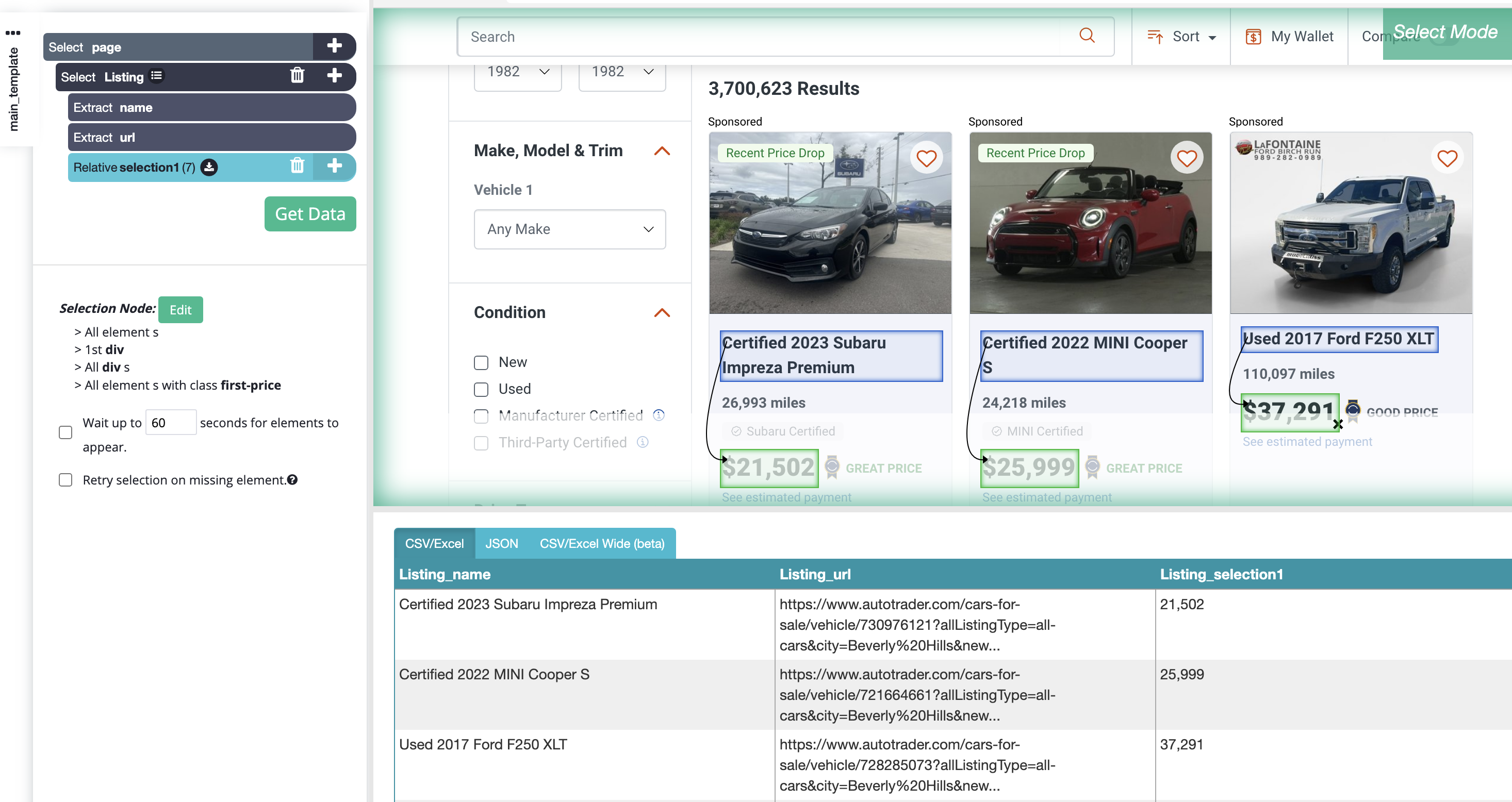Open the Any Make dropdown
This screenshot has height=802, width=1512.
pos(569,229)
